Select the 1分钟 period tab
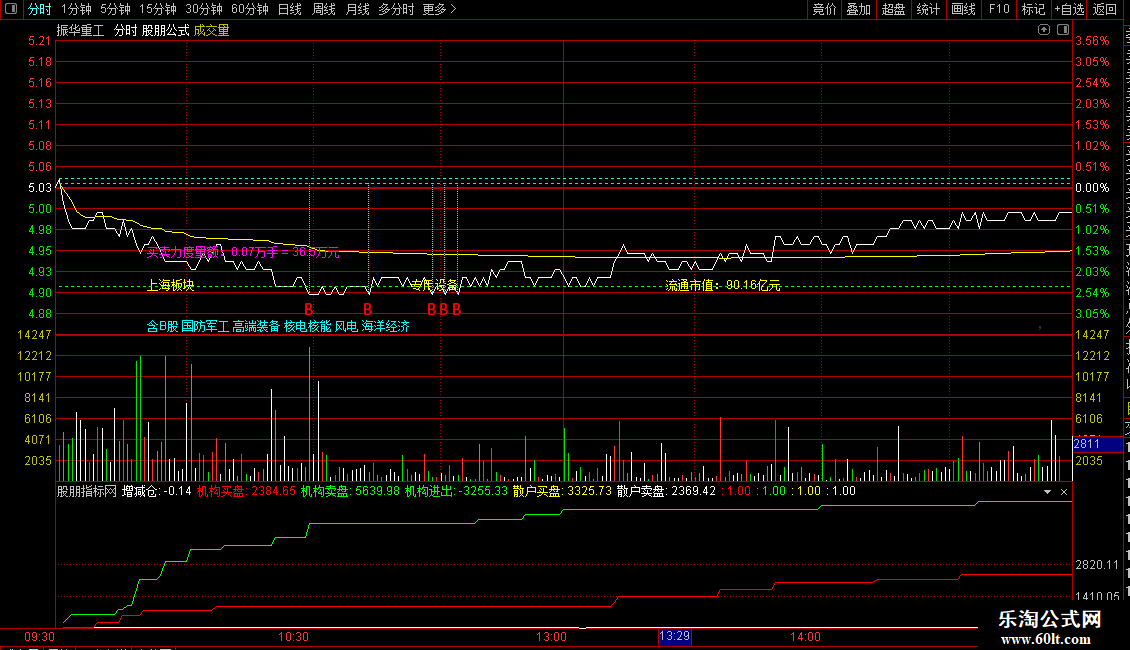 click(x=76, y=9)
